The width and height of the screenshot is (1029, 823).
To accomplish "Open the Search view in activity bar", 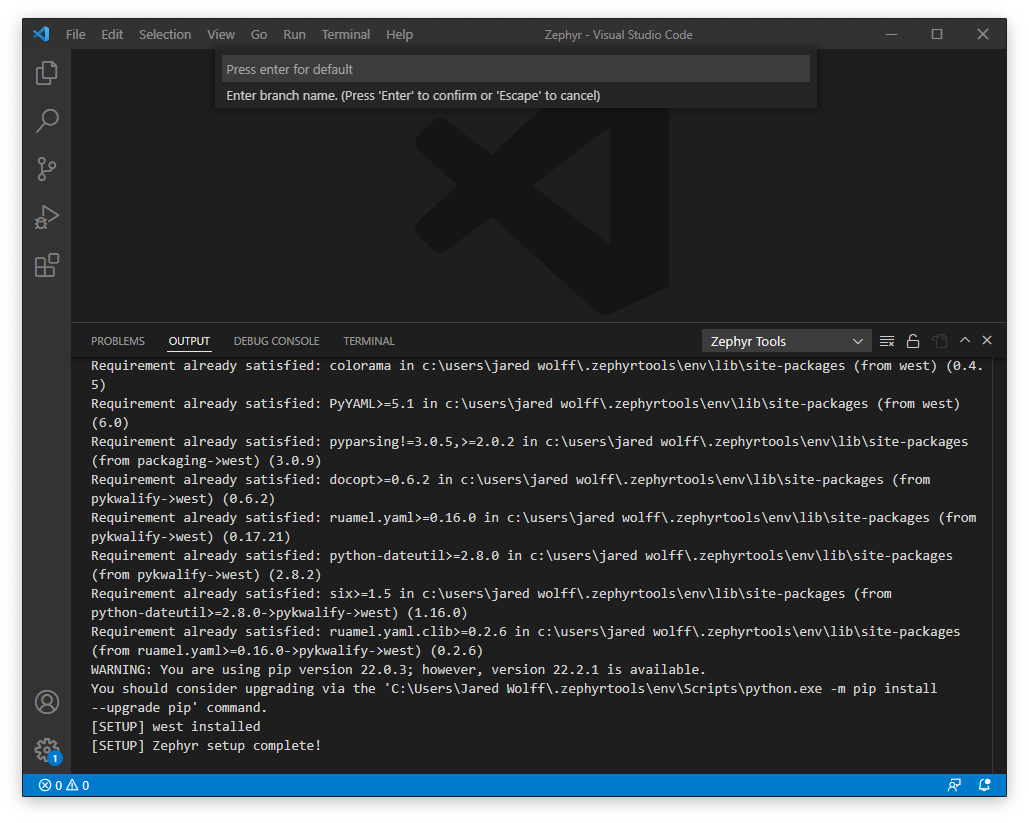I will 47,121.
